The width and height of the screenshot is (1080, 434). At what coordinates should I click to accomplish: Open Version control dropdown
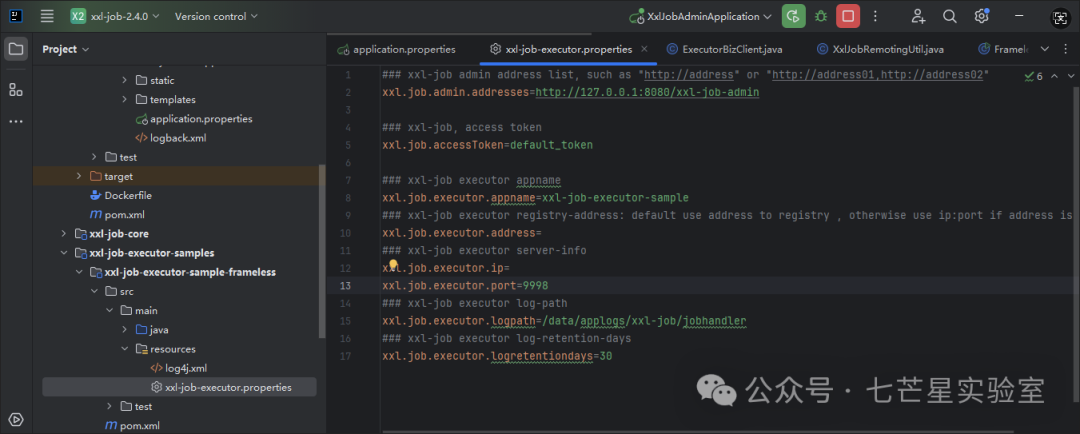tap(216, 16)
